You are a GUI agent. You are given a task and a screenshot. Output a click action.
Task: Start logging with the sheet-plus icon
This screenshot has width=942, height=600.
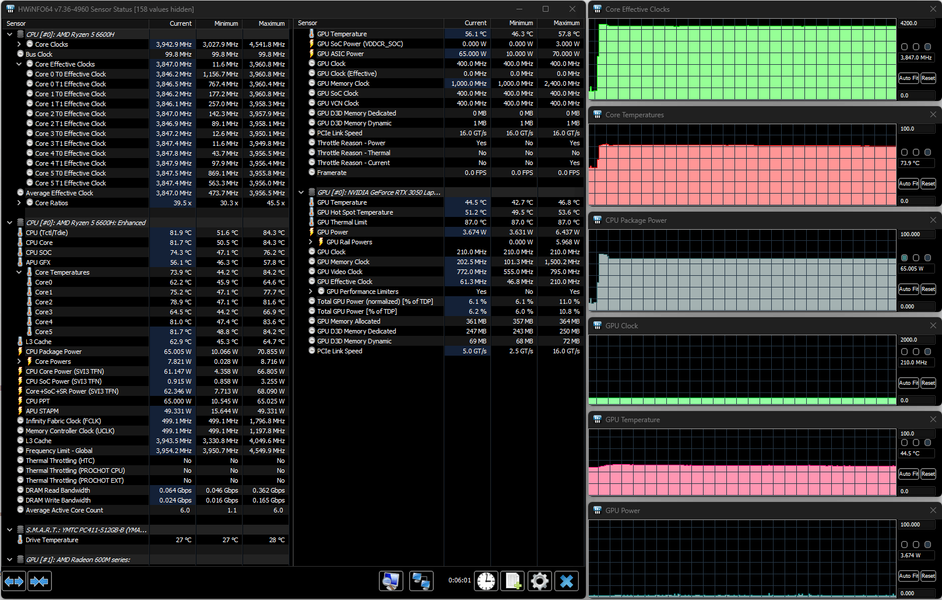point(512,581)
